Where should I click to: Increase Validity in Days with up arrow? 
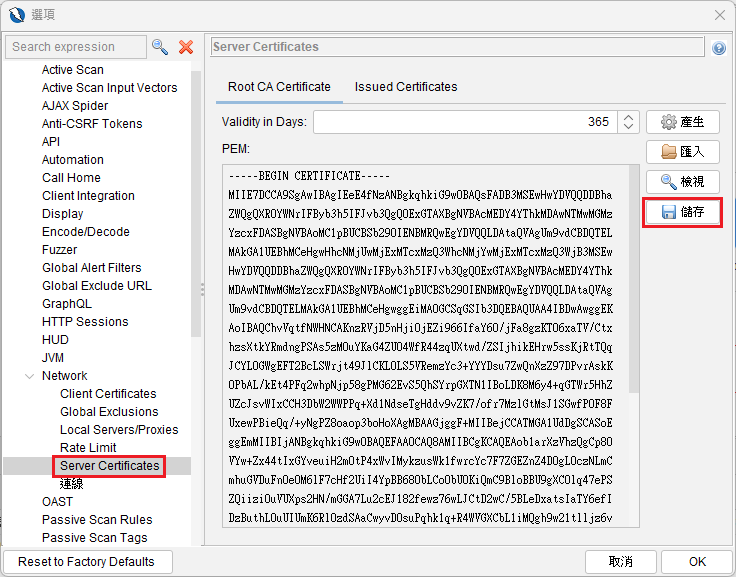629,117
